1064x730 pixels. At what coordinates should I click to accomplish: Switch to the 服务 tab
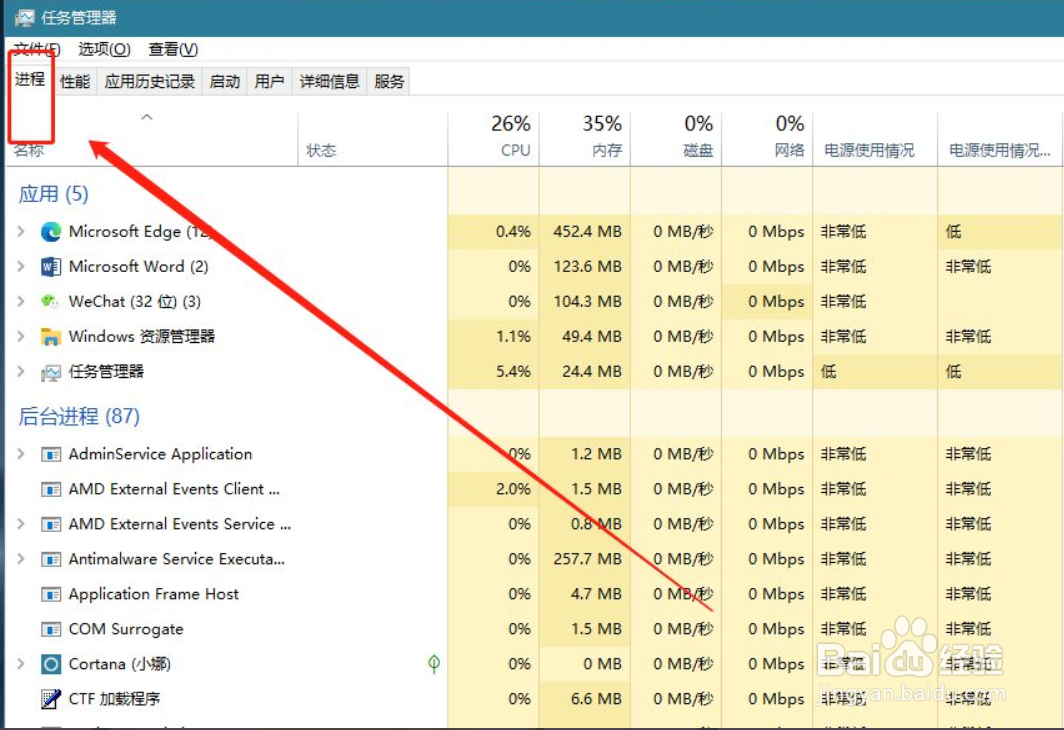[x=389, y=81]
